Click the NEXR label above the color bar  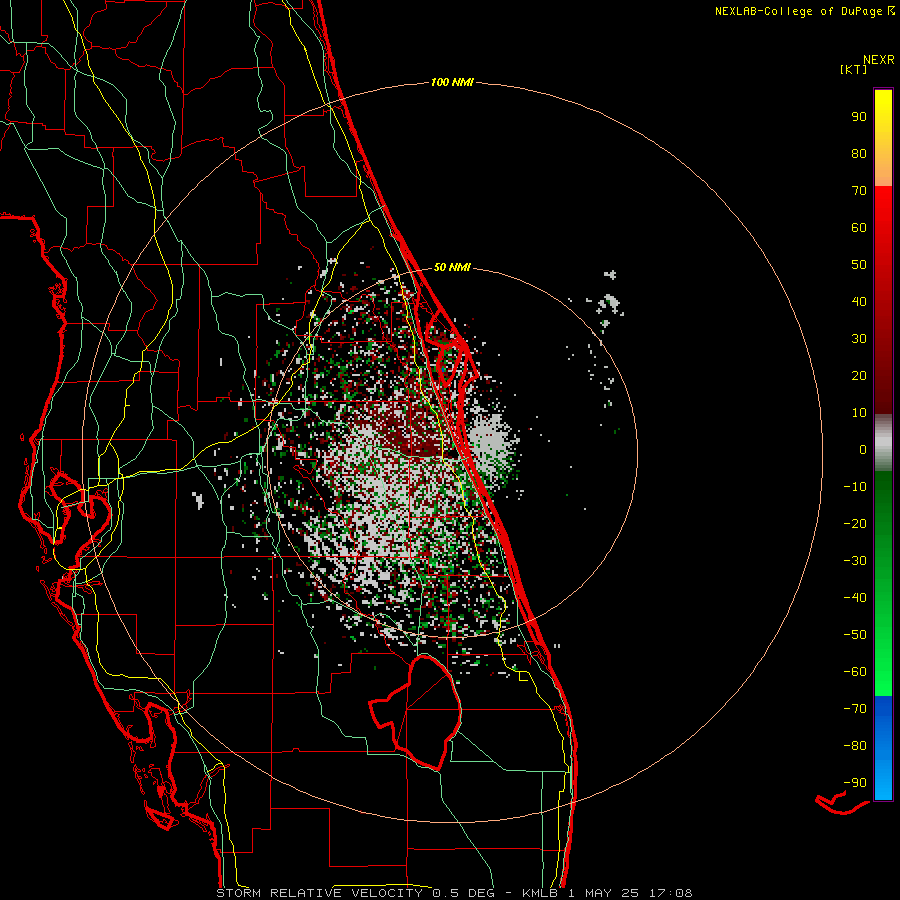879,59
